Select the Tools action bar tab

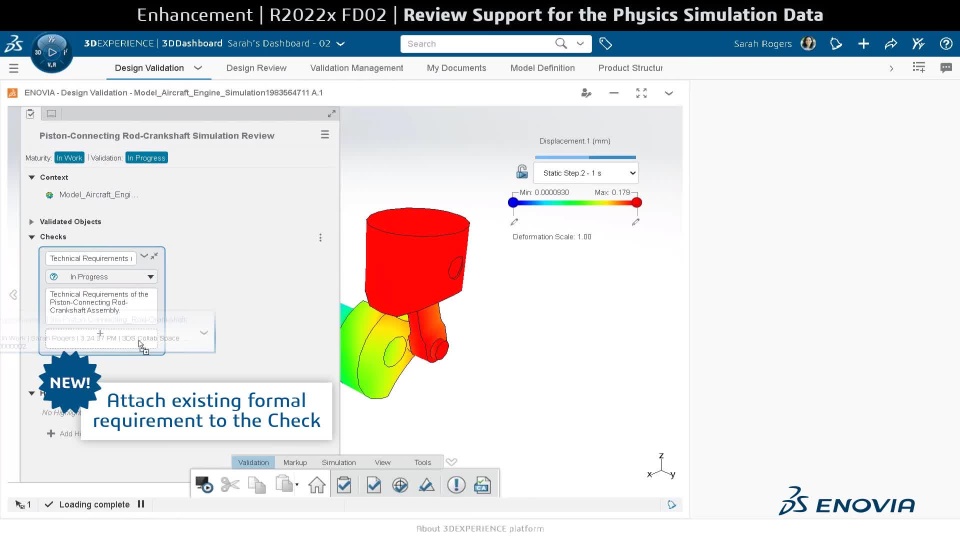(422, 462)
